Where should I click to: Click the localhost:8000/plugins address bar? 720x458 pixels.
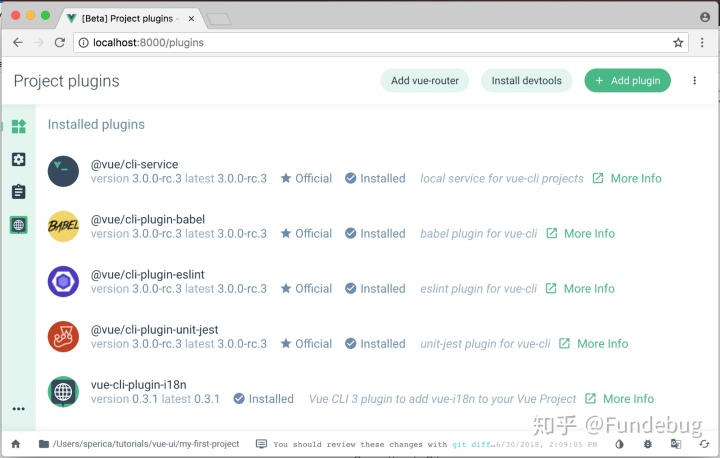coord(380,42)
